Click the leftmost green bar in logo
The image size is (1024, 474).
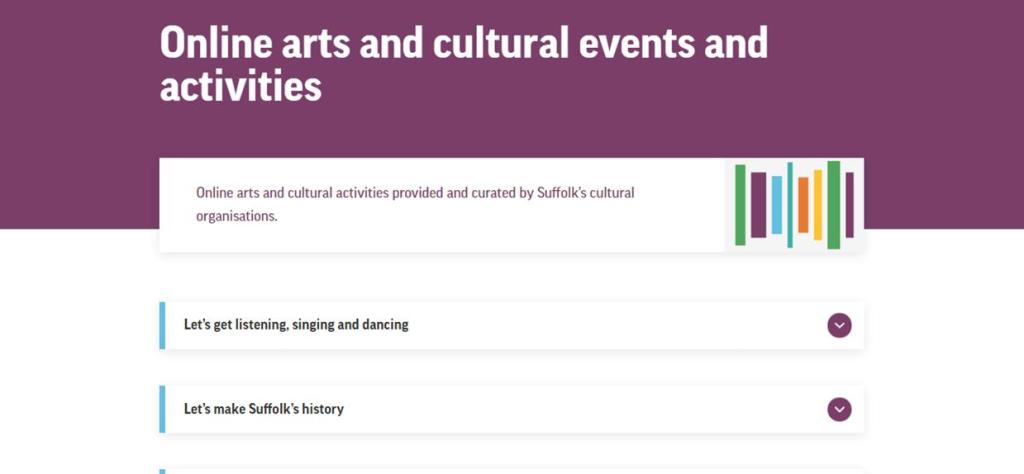(x=740, y=205)
